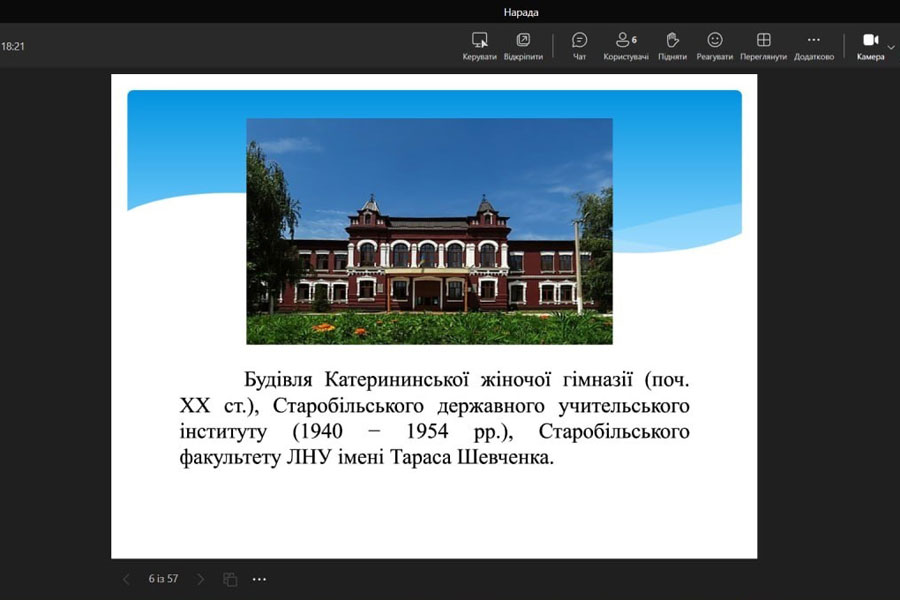Screen dimensions: 900x600
Task: Toggle the Камера on or off
Action: 870,41
